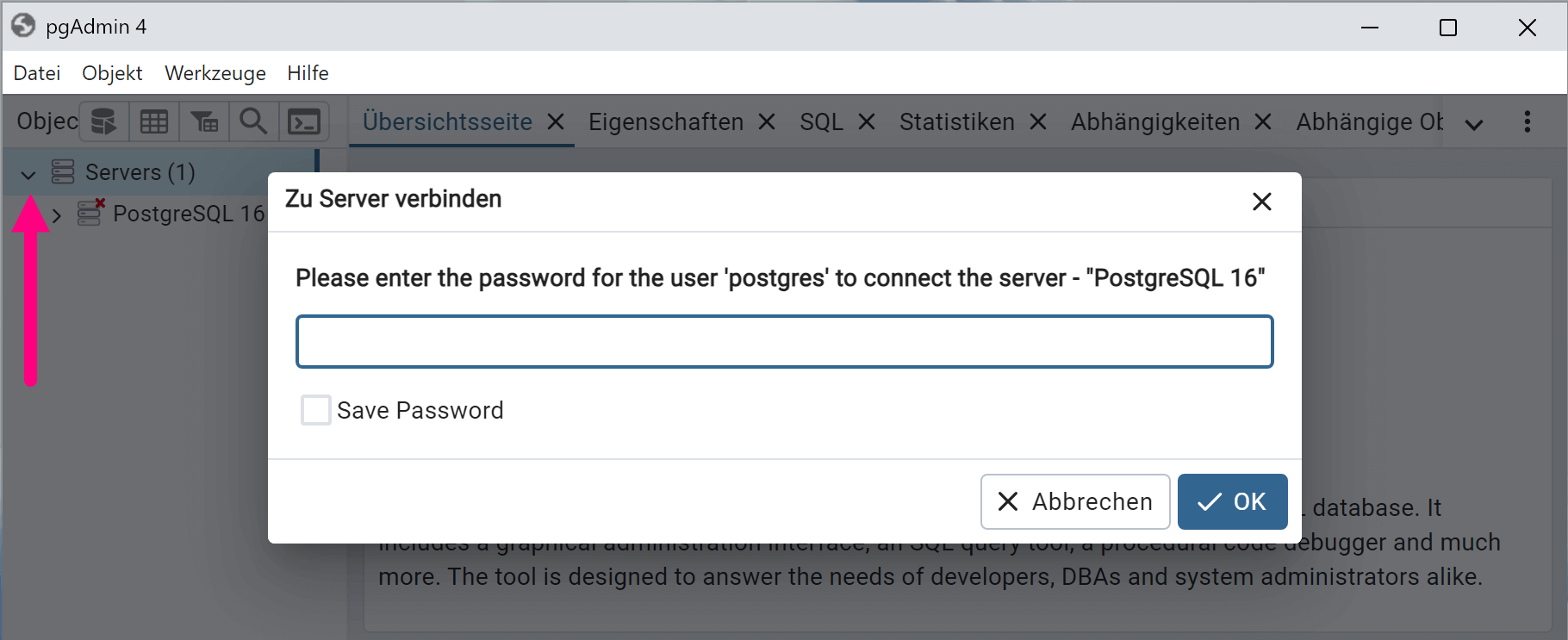Viewport: 1568px width, 640px height.
Task: Open the tab overflow dropdown chevron
Action: click(x=1474, y=124)
